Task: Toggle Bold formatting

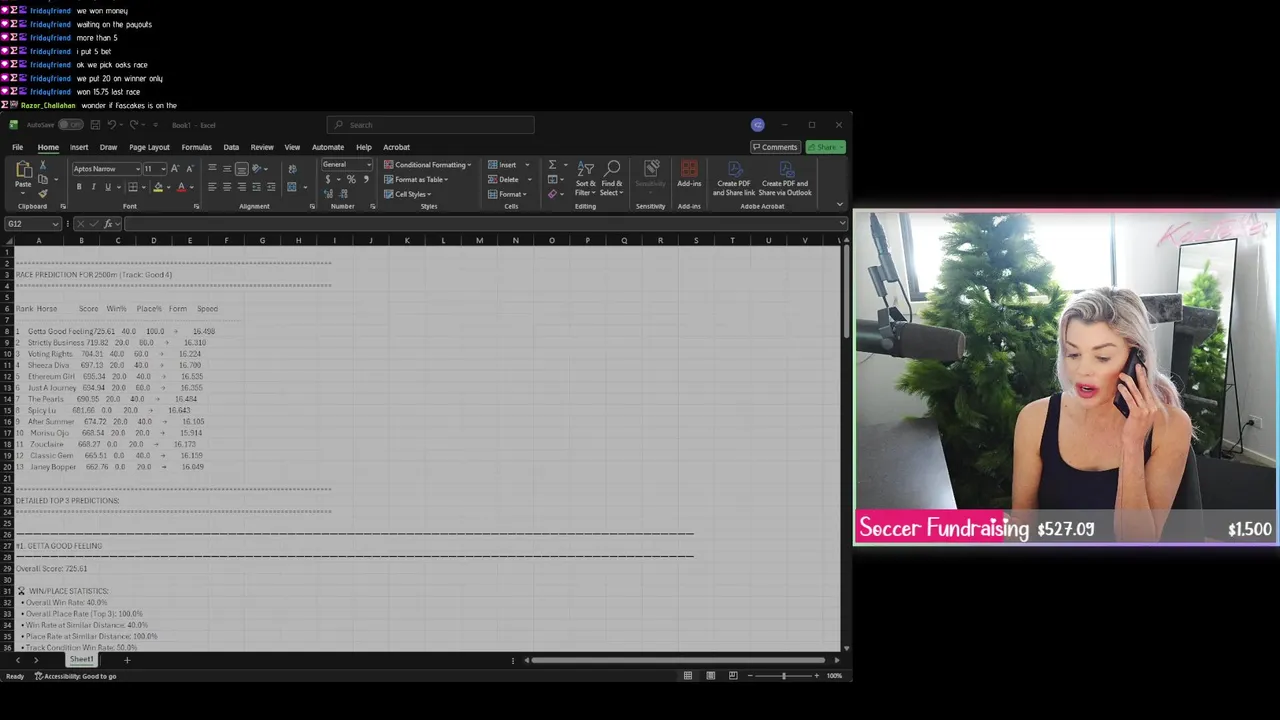Action: [79, 187]
